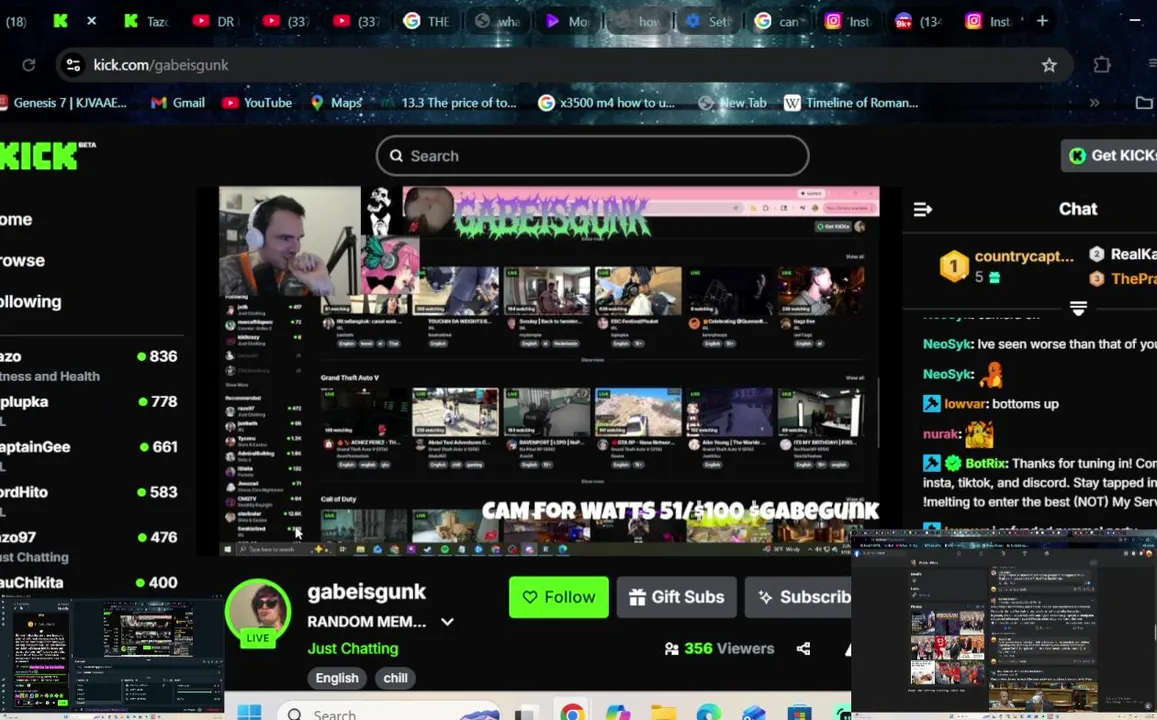Viewport: 1157px width, 720px height.
Task: Open the Maps bookmark
Action: point(336,103)
